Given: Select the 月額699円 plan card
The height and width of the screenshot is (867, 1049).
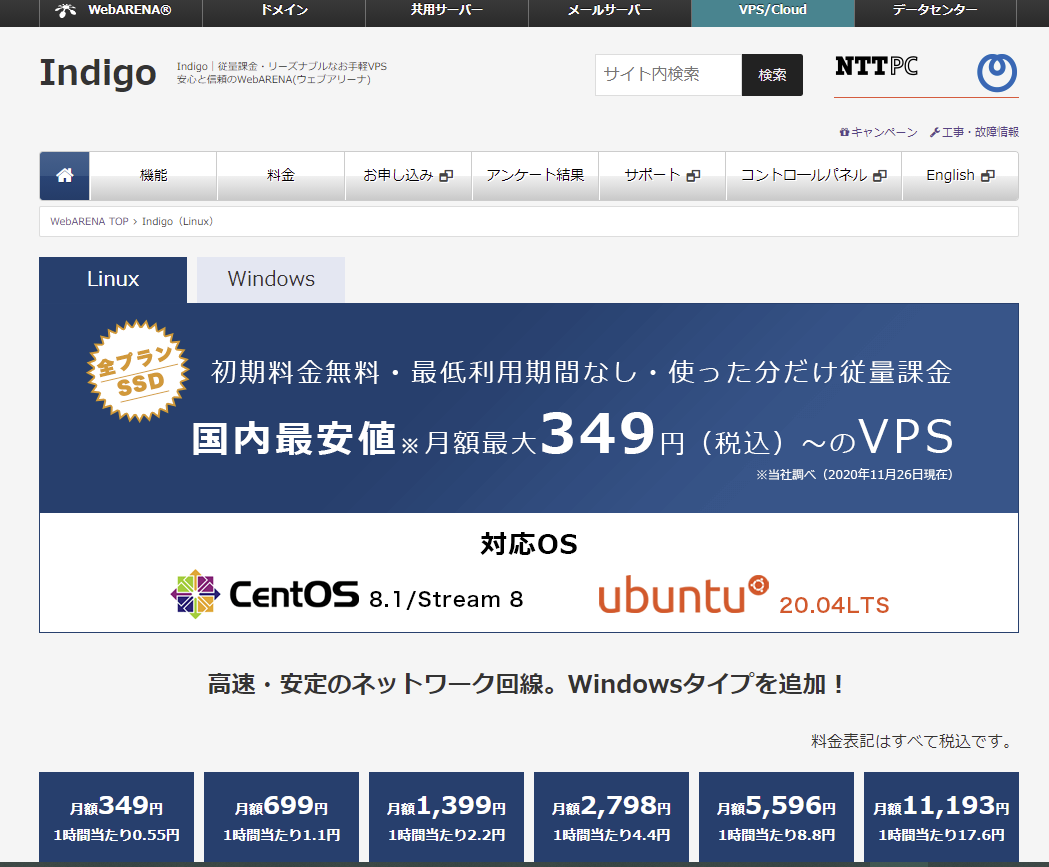Looking at the screenshot, I should pyautogui.click(x=282, y=817).
